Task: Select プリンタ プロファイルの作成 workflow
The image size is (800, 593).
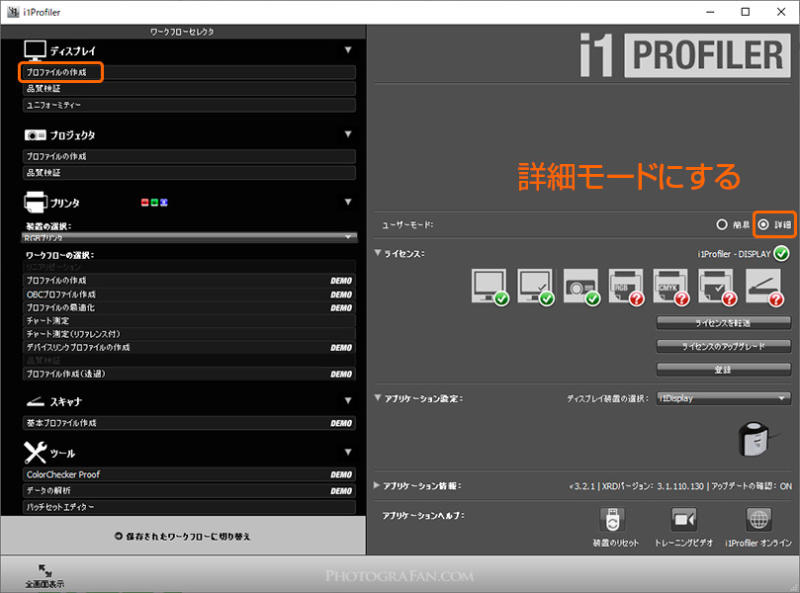Action: (x=189, y=281)
